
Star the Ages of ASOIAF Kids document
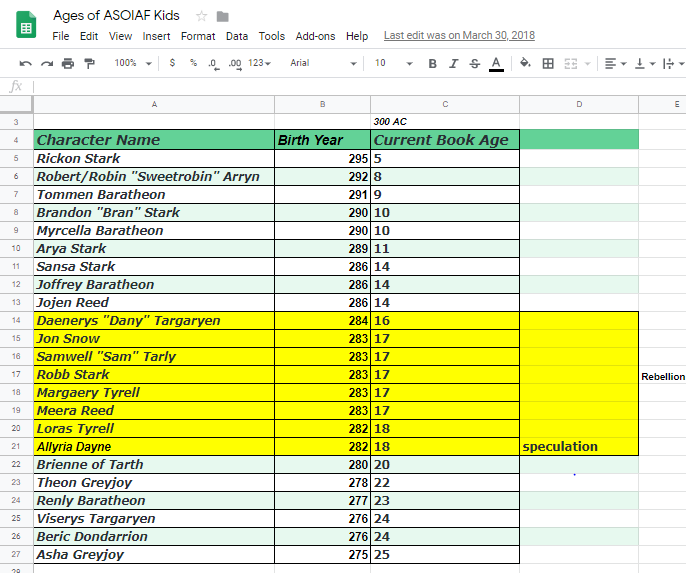click(201, 17)
